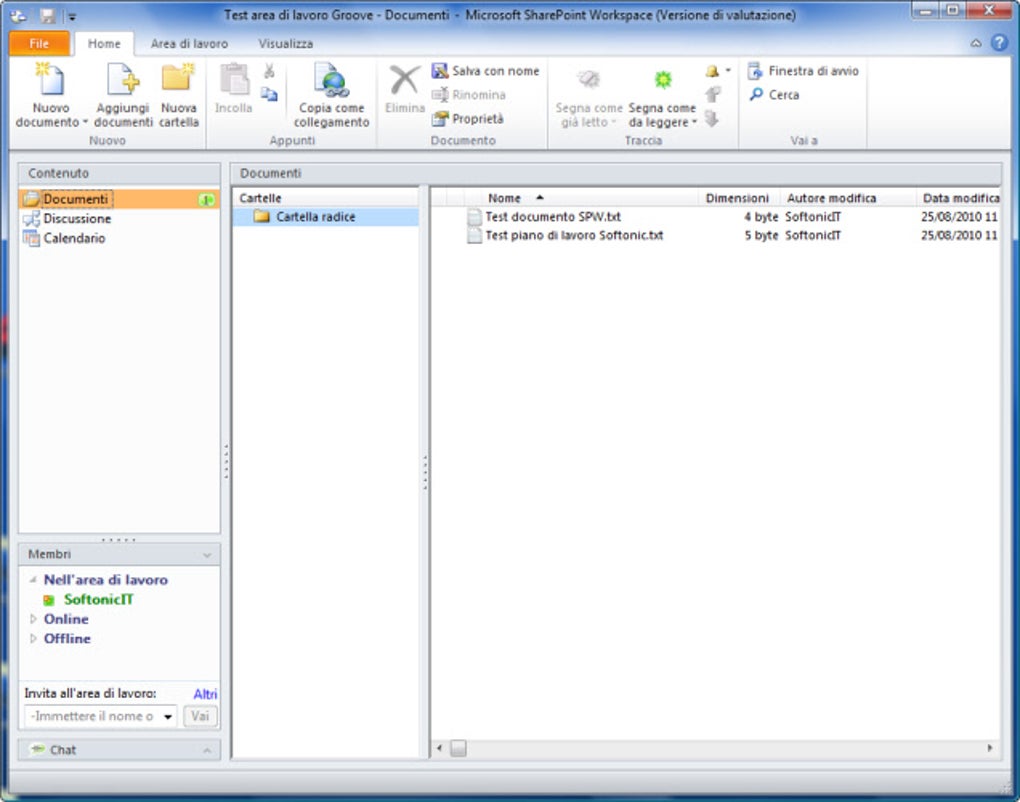
Task: Click the Chat panel header icon
Action: [39, 749]
